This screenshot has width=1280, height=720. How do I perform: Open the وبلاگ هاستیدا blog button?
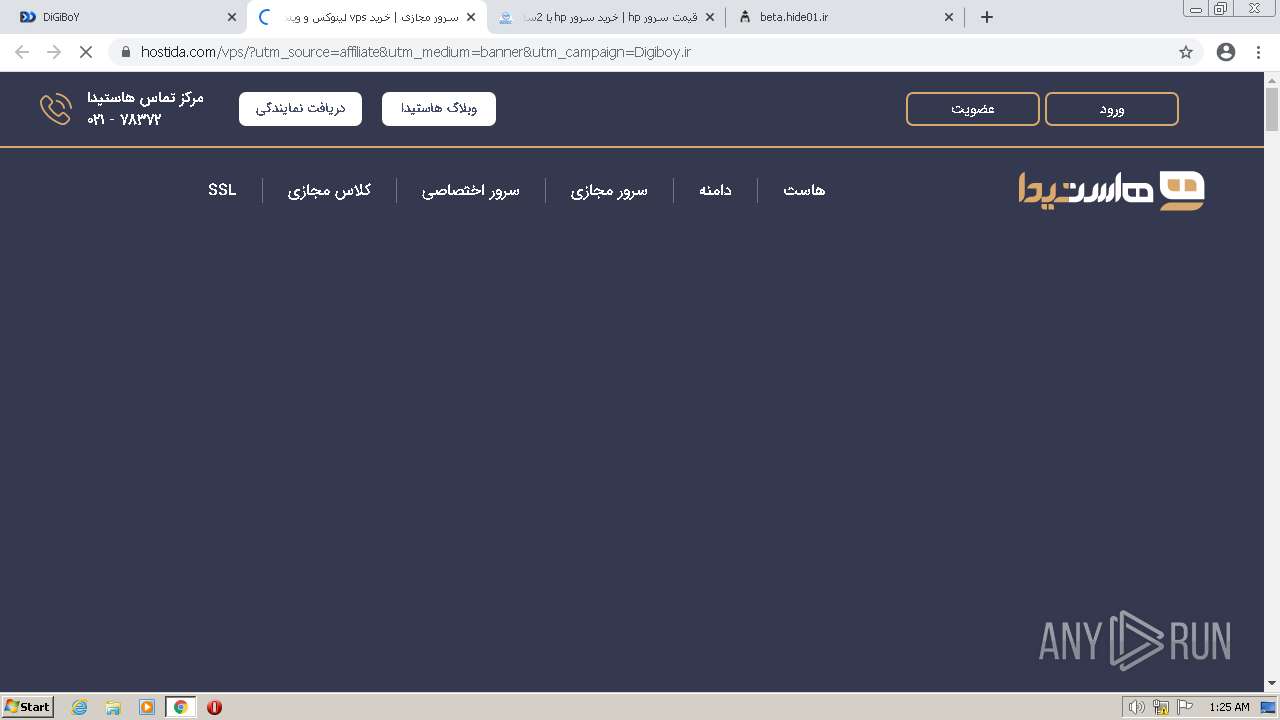tap(439, 109)
